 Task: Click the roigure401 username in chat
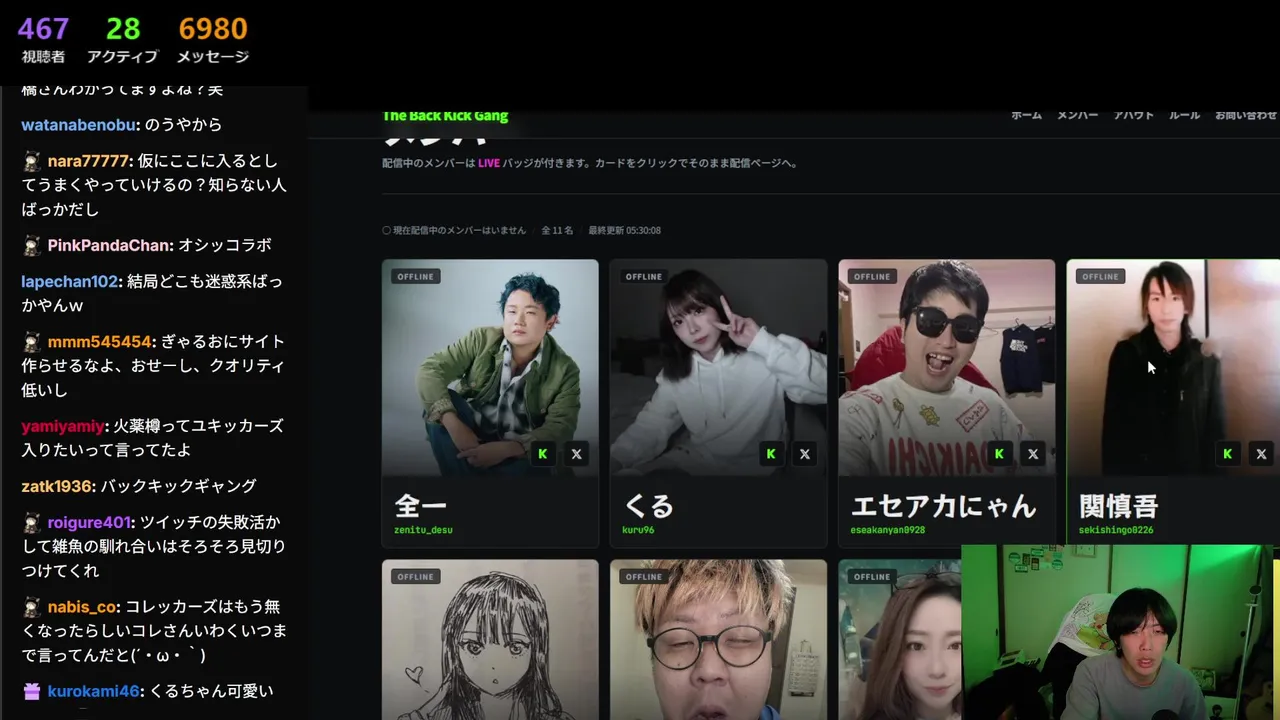click(x=90, y=522)
